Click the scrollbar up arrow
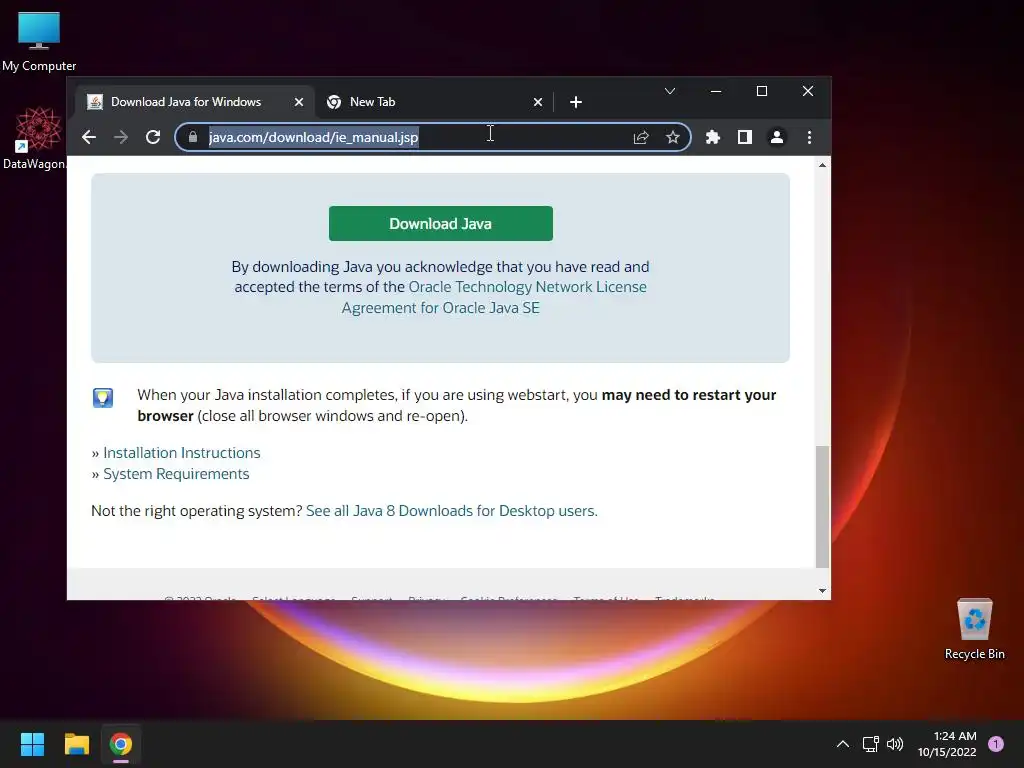Image resolution: width=1024 pixels, height=768 pixels. [x=822, y=165]
